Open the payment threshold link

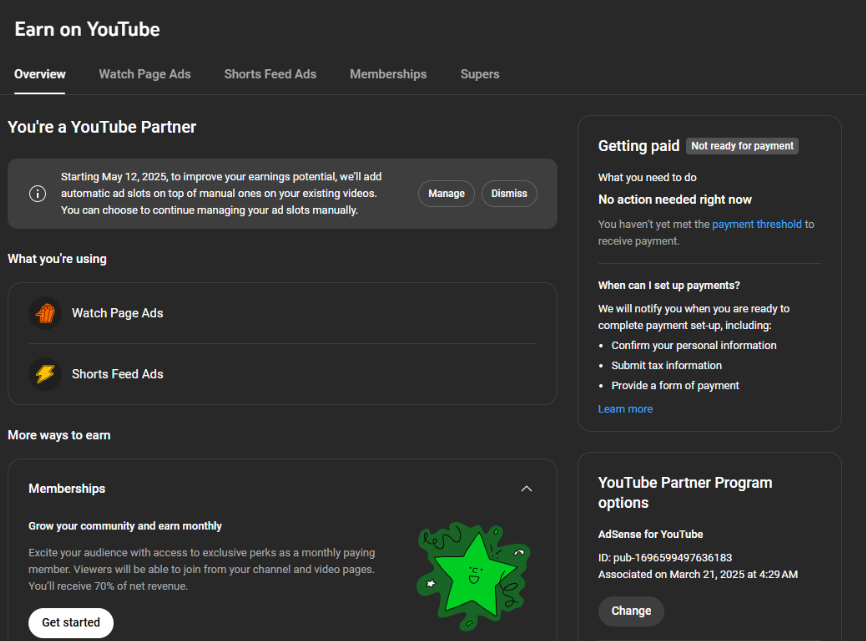click(x=757, y=224)
